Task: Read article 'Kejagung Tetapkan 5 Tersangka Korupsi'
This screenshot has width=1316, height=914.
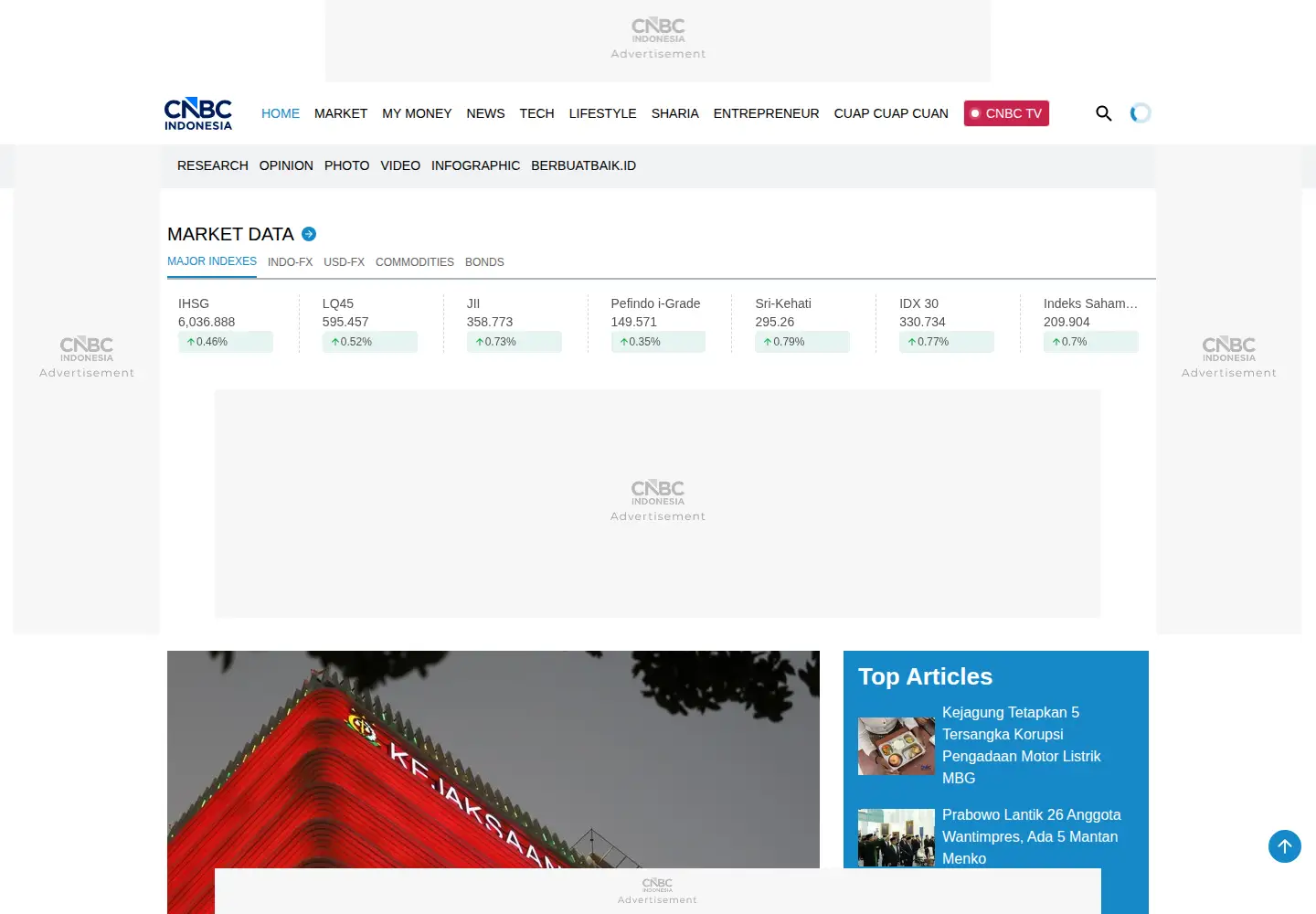Action: (1022, 745)
